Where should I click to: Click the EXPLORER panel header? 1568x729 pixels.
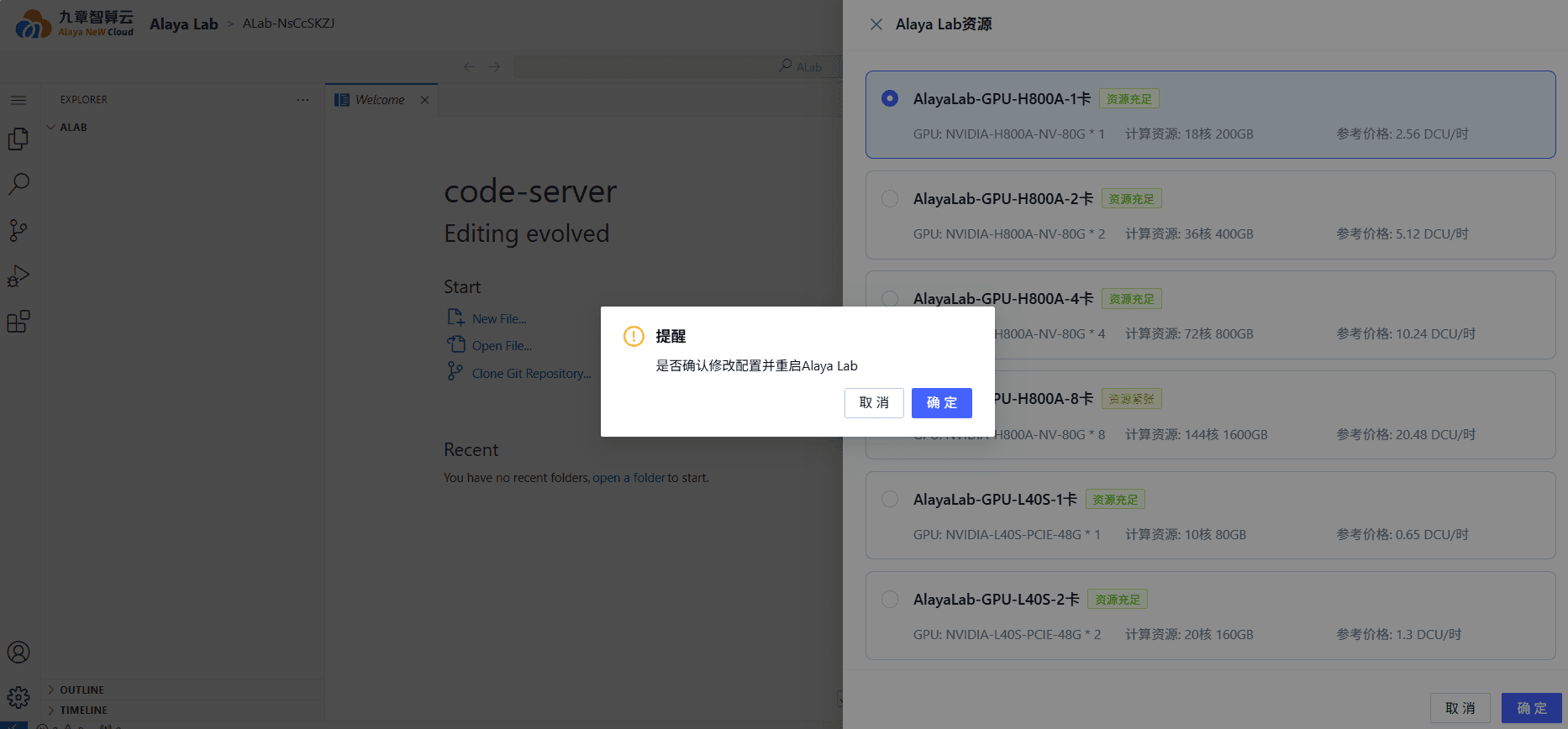pyautogui.click(x=83, y=100)
